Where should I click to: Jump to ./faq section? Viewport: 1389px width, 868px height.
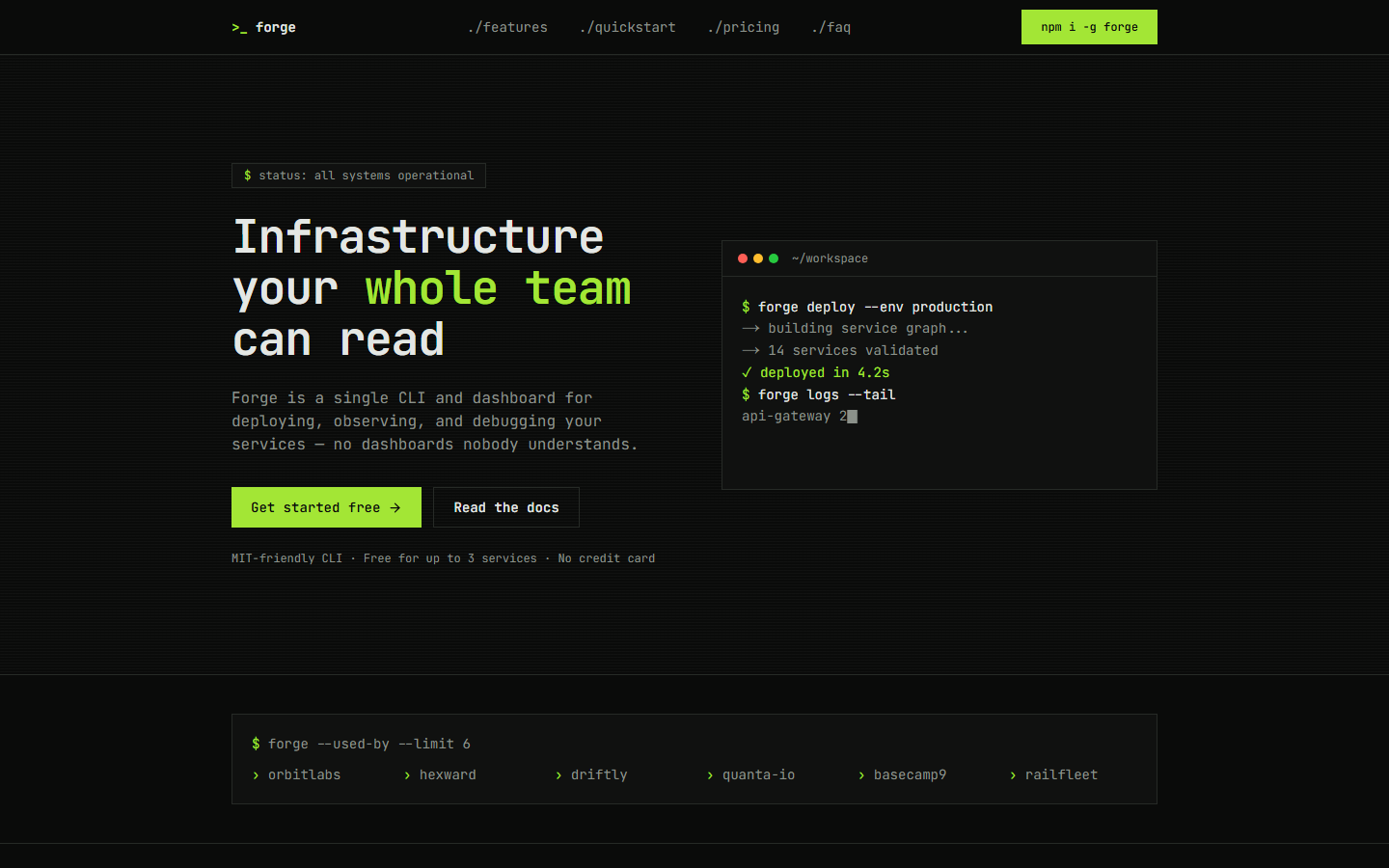point(831,27)
